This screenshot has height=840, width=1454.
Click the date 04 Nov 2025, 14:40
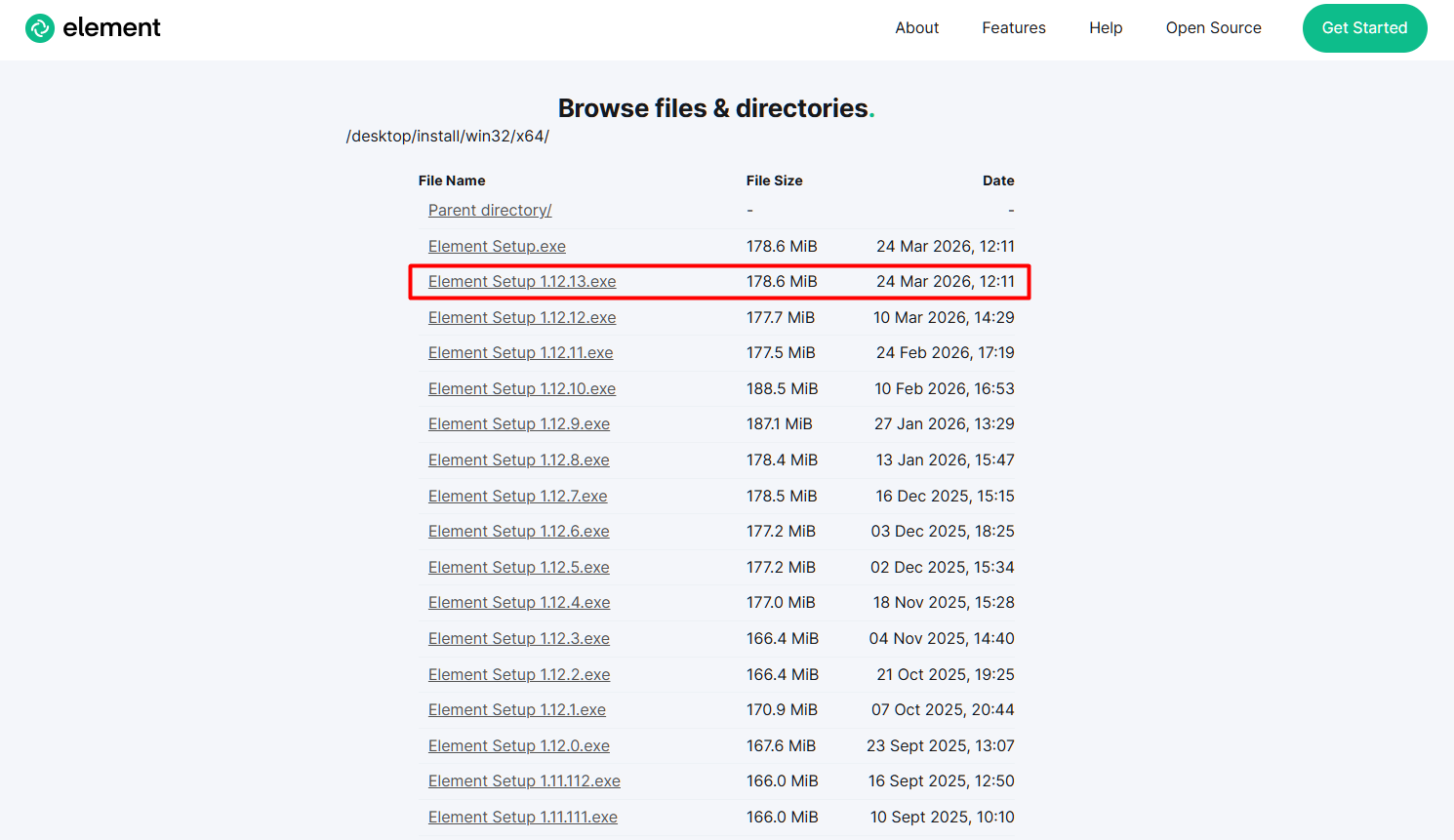click(x=942, y=639)
